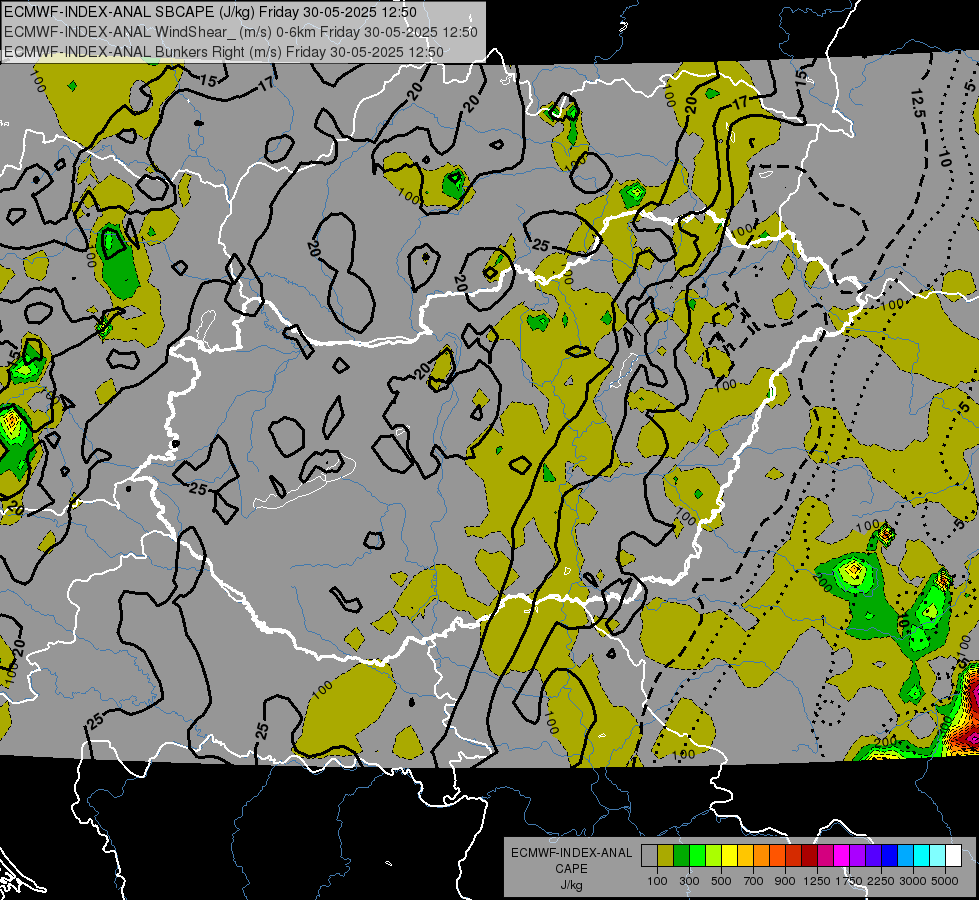Select the WindShear 0-6km title line
The image size is (979, 900).
pyautogui.click(x=240, y=32)
